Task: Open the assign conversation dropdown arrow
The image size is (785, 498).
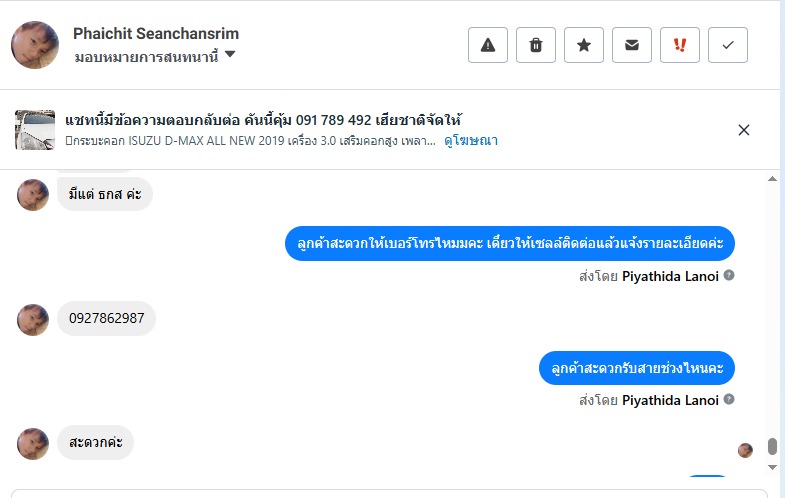Action: (x=230, y=55)
